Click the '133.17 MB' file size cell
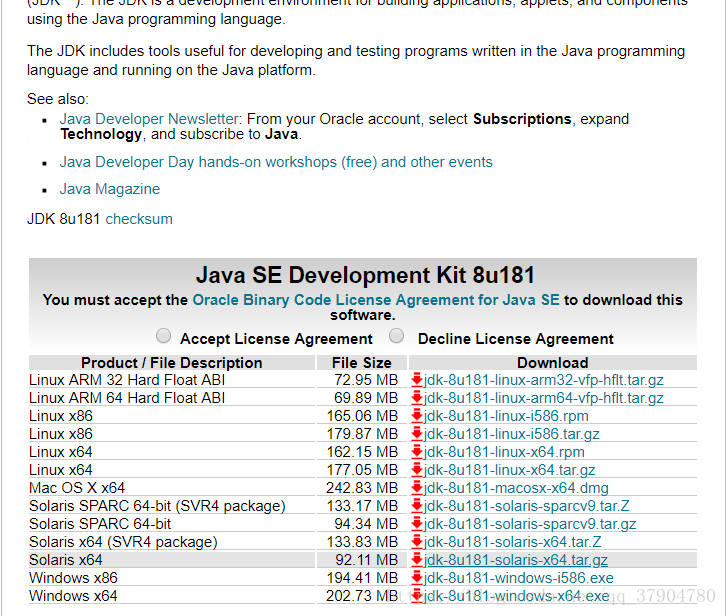The width and height of the screenshot is (727, 616). 362,506
